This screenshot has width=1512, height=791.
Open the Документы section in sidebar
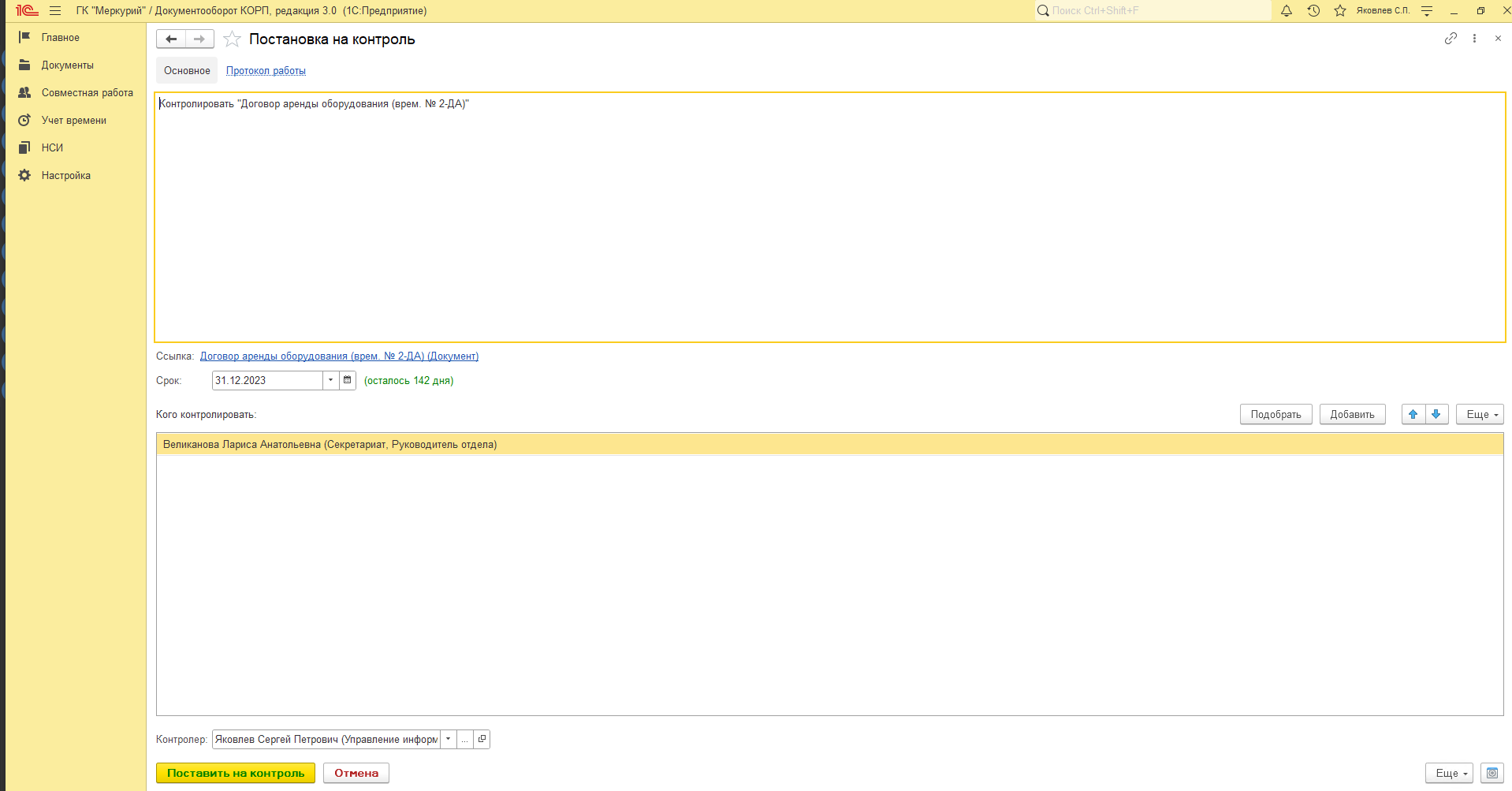(67, 65)
